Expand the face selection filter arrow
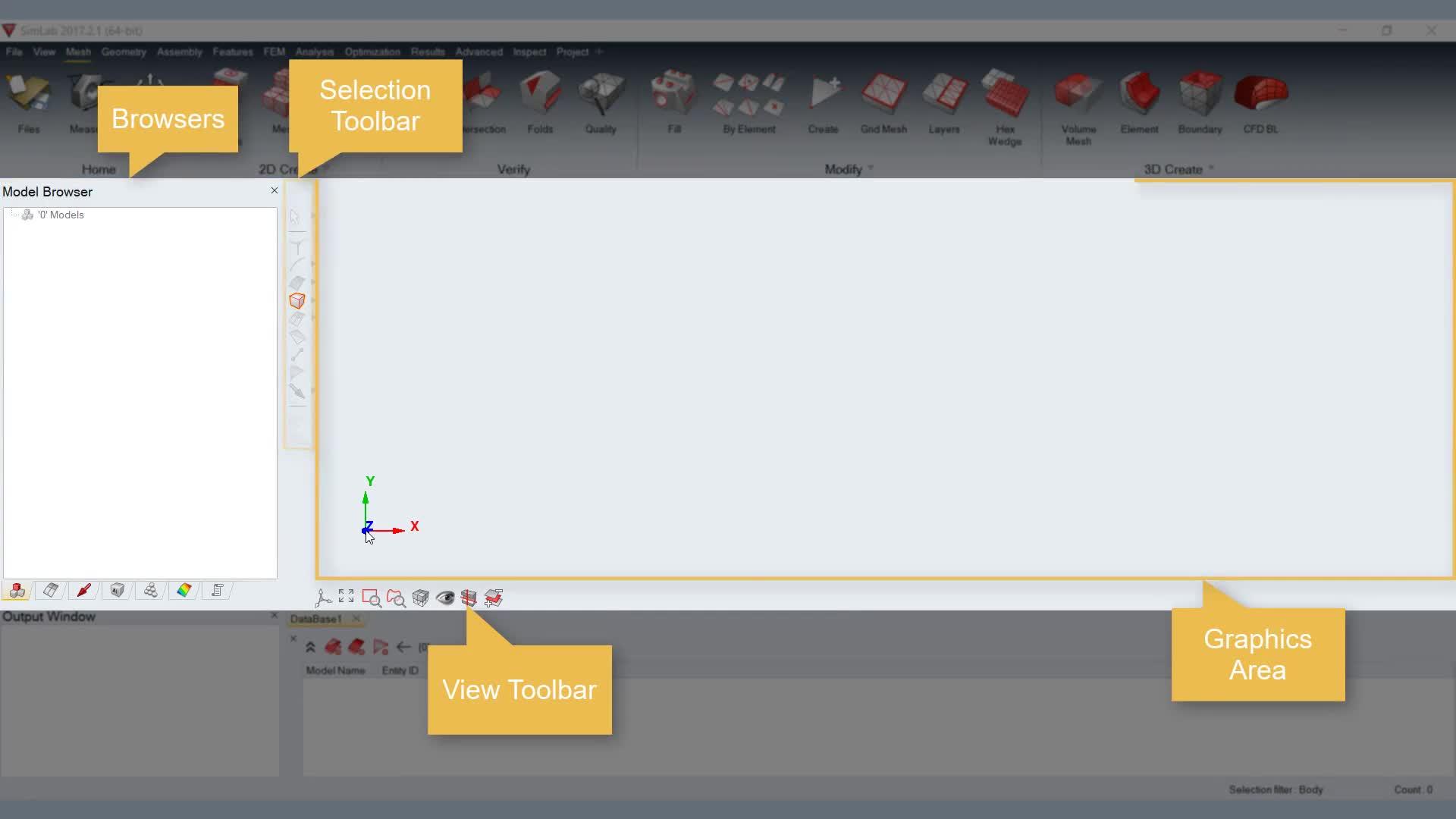Viewport: 1456px width, 819px height. pos(313,282)
